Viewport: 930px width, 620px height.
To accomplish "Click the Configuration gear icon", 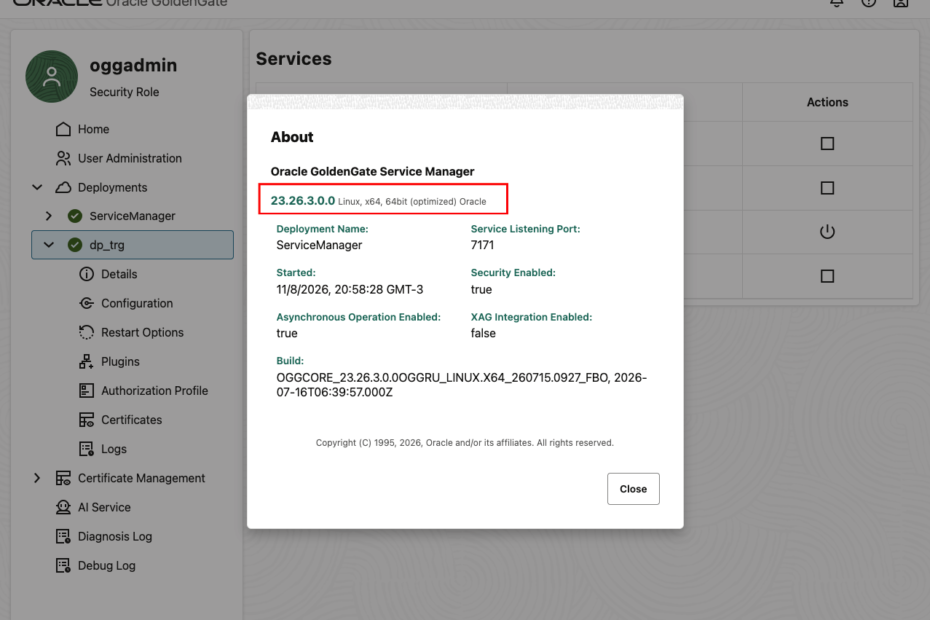I will pyautogui.click(x=87, y=303).
